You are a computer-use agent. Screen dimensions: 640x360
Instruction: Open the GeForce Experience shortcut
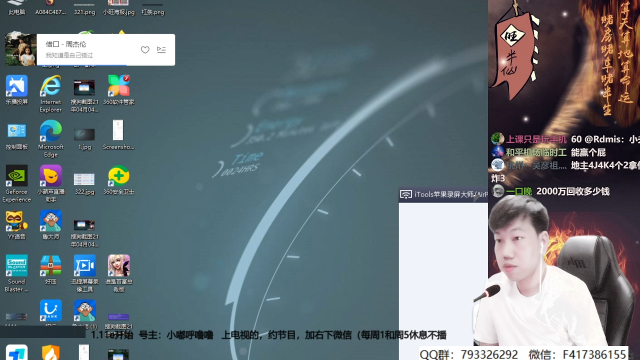17,184
